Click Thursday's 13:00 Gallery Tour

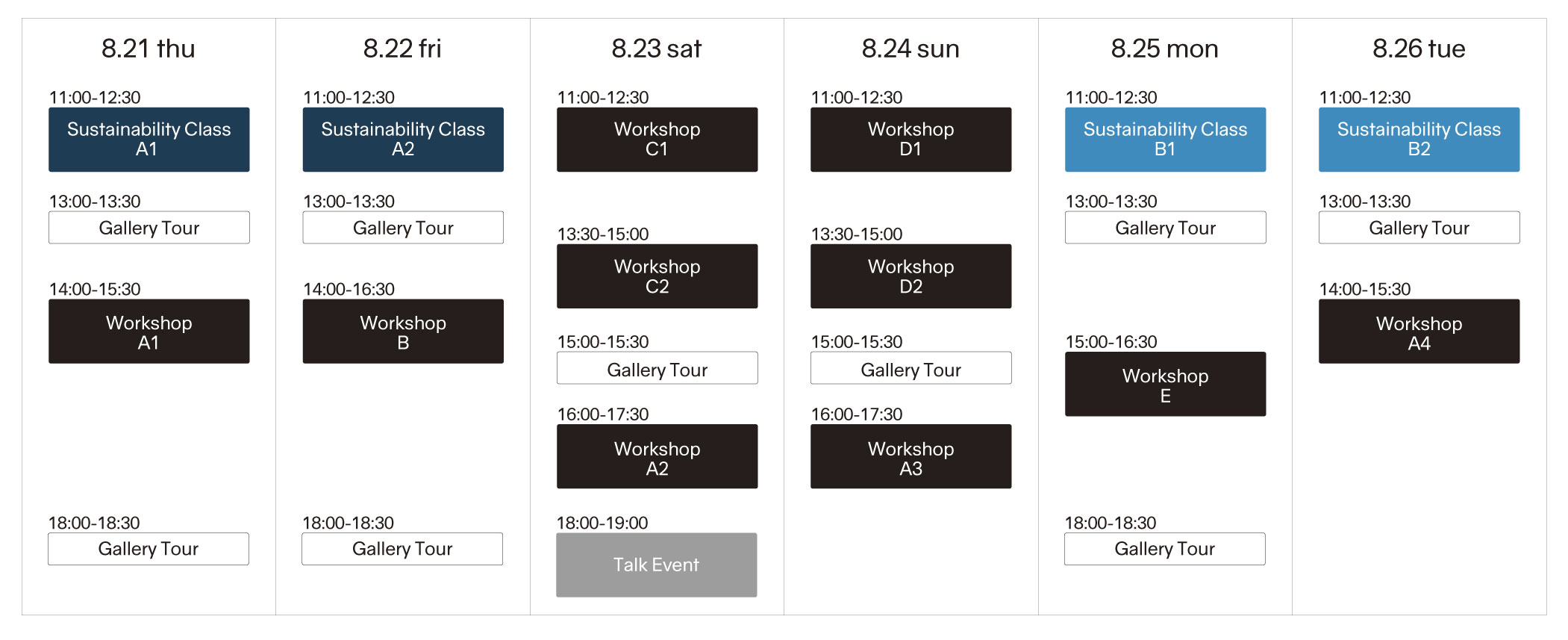pyautogui.click(x=149, y=228)
